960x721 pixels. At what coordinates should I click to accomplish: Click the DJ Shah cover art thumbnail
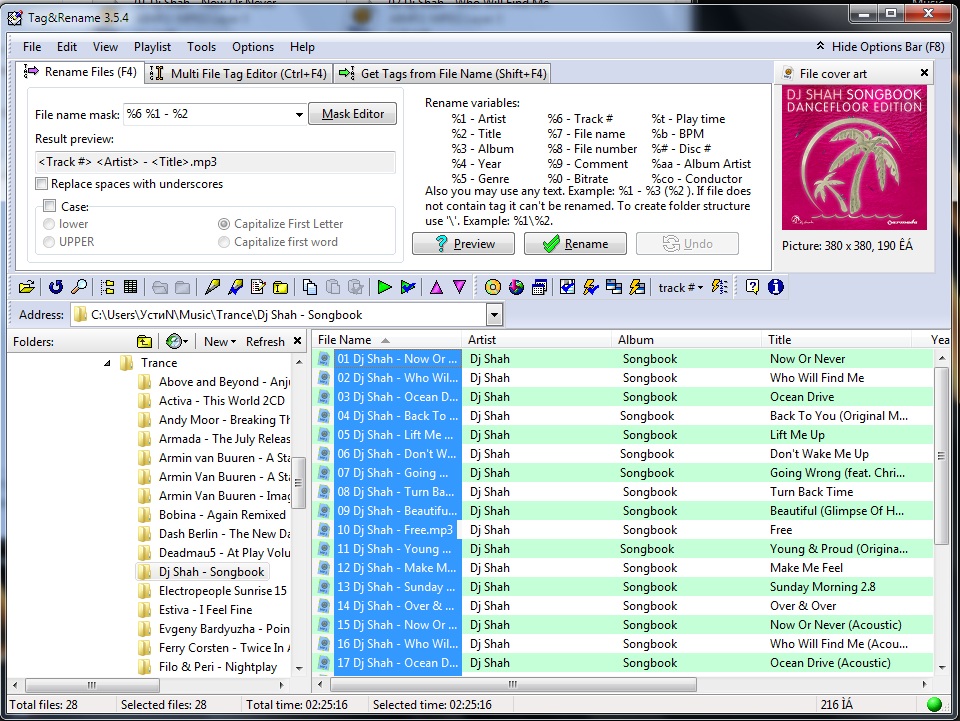(853, 158)
